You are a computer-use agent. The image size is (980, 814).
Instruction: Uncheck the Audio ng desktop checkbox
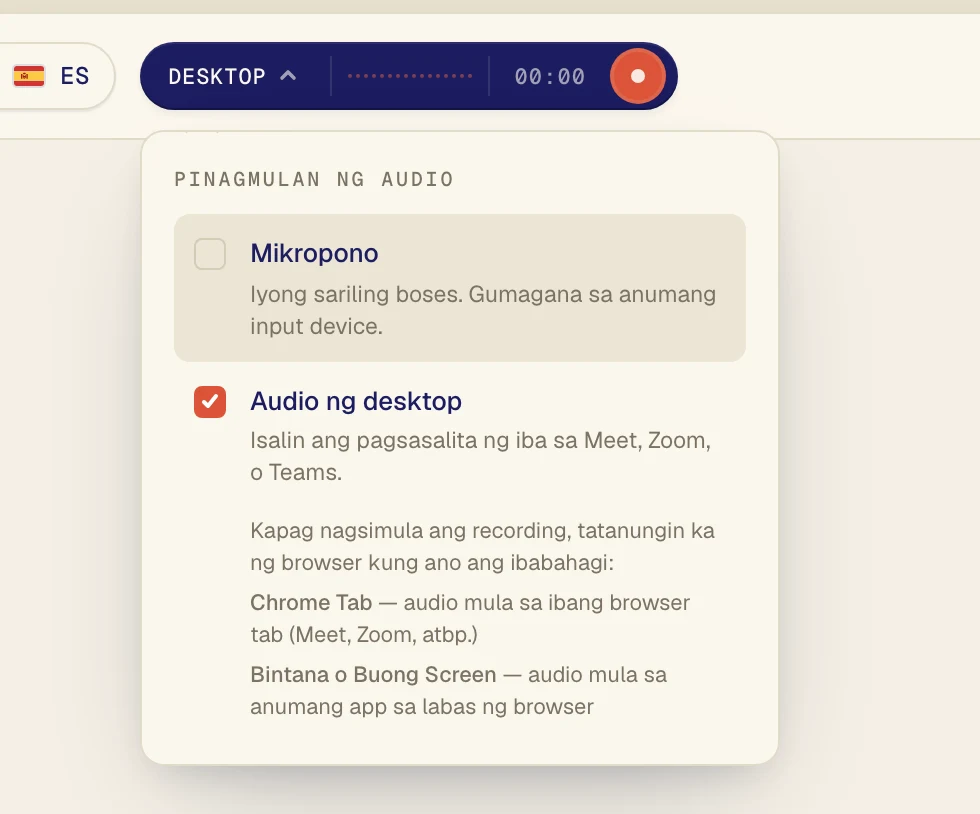point(210,401)
